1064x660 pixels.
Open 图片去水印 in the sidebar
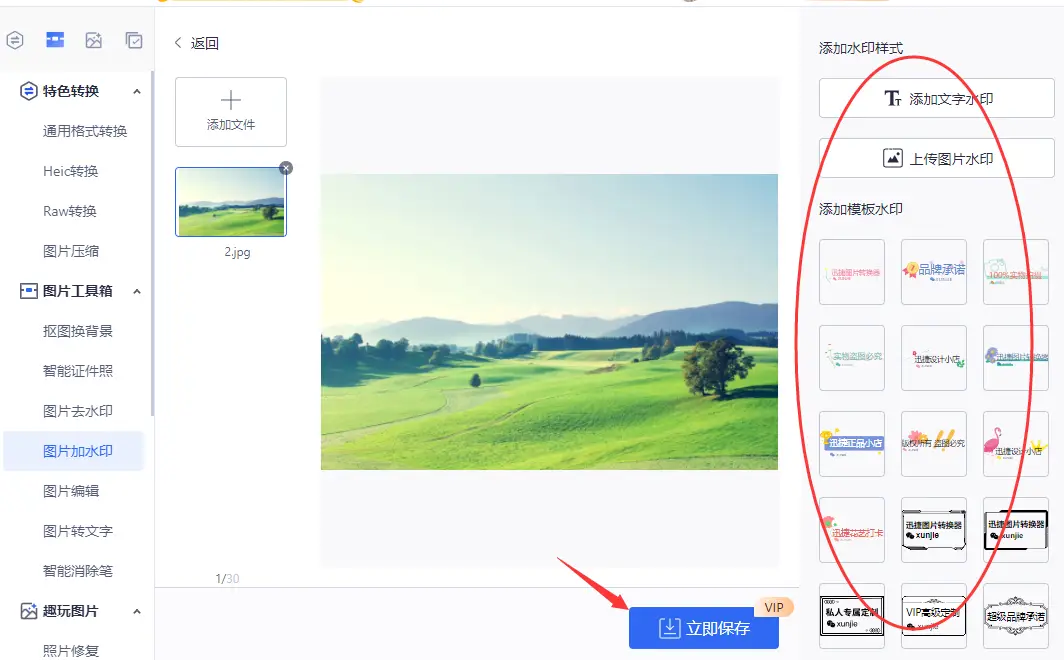coord(78,411)
